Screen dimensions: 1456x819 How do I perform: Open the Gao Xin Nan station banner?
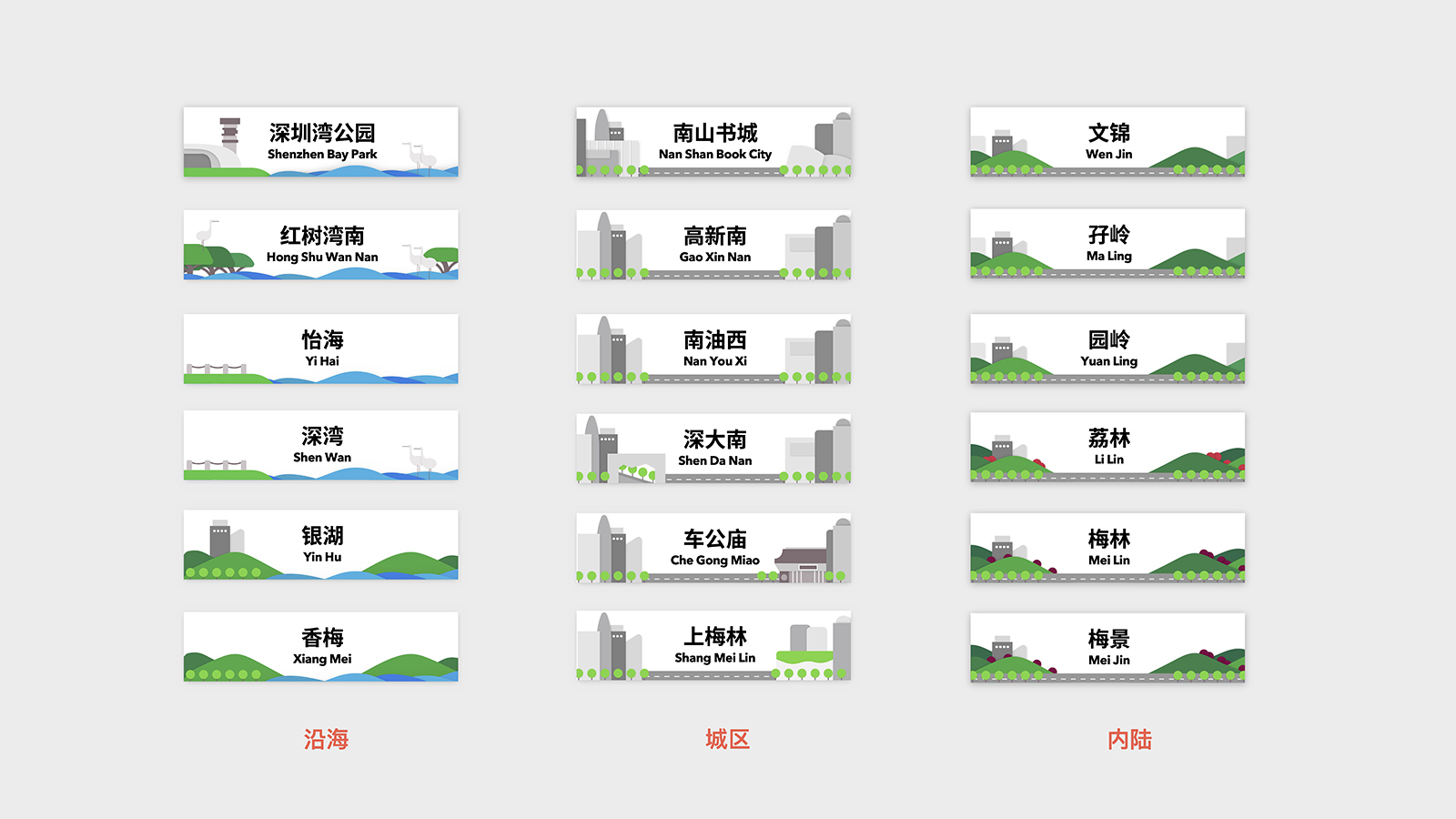[x=713, y=245]
